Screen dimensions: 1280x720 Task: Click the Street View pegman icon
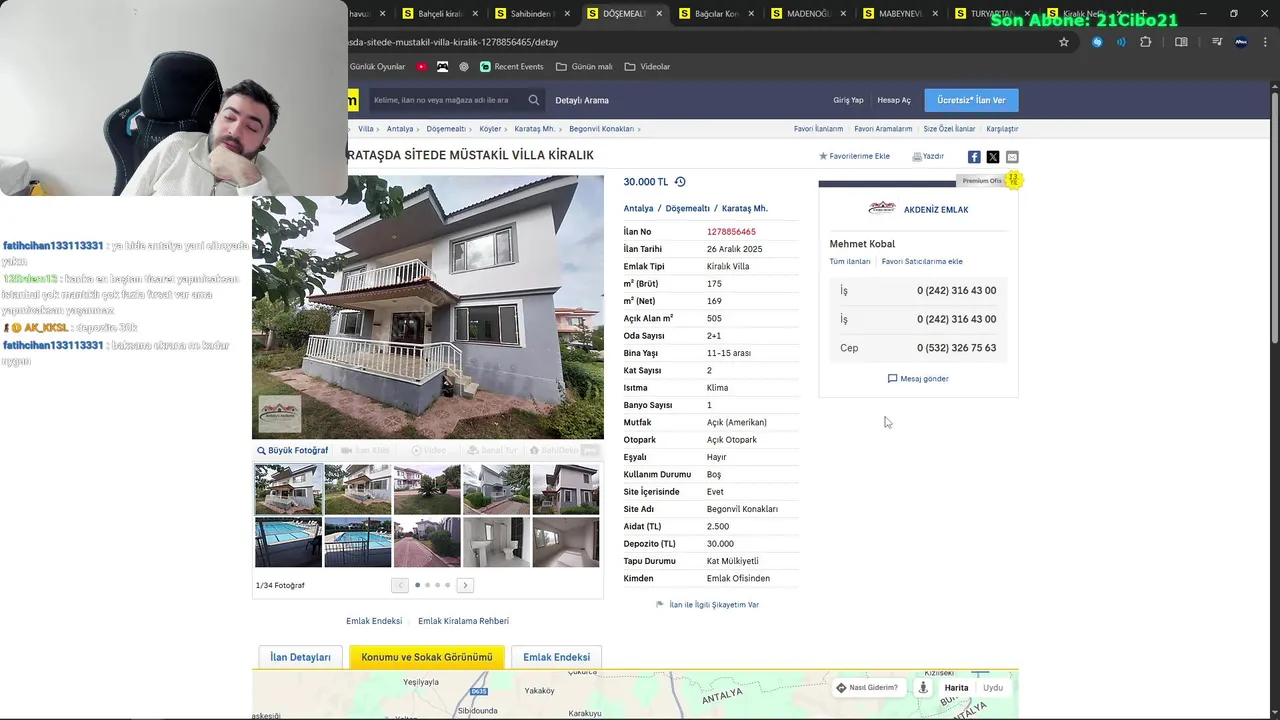(x=923, y=688)
